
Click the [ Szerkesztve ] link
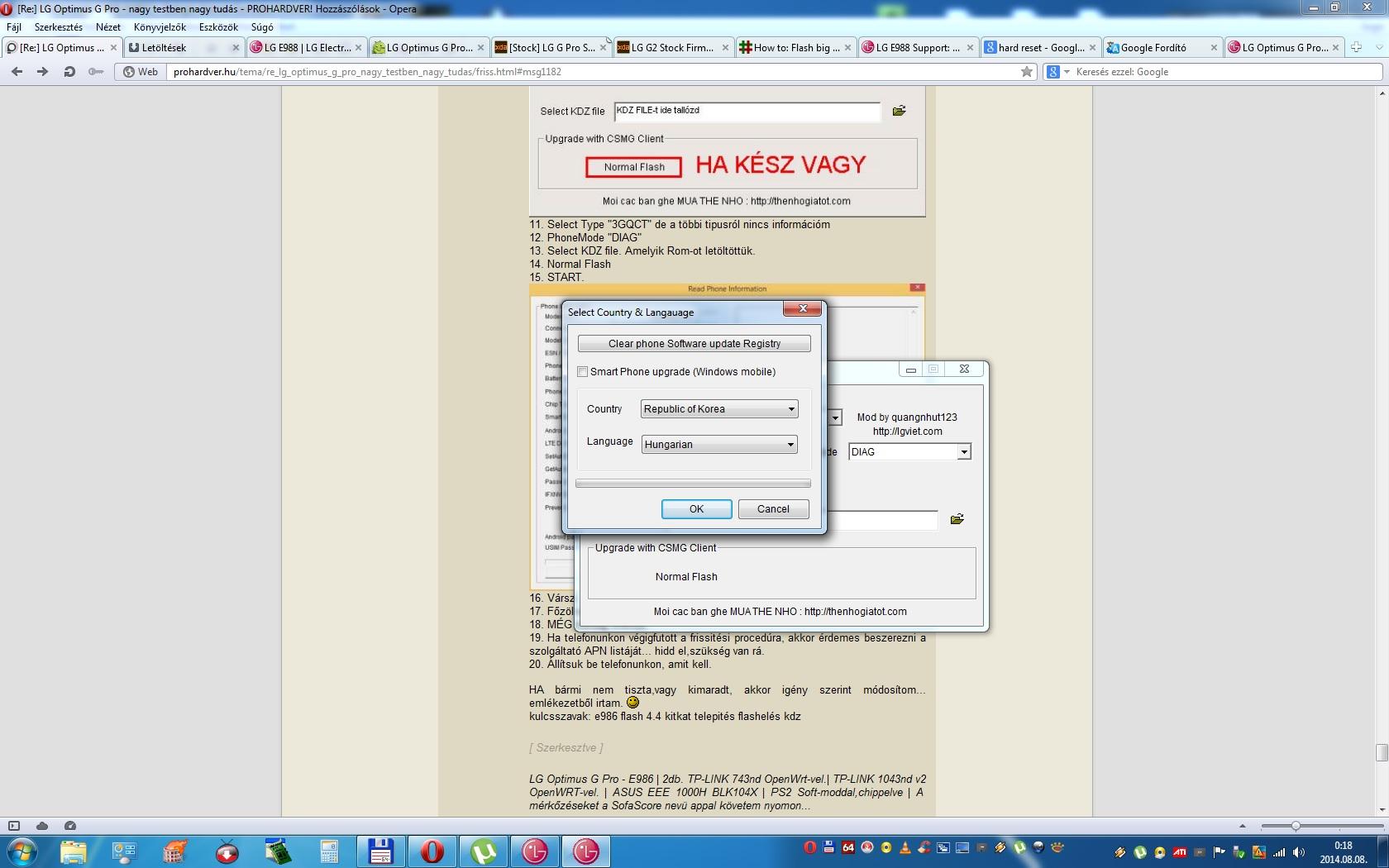tap(566, 748)
